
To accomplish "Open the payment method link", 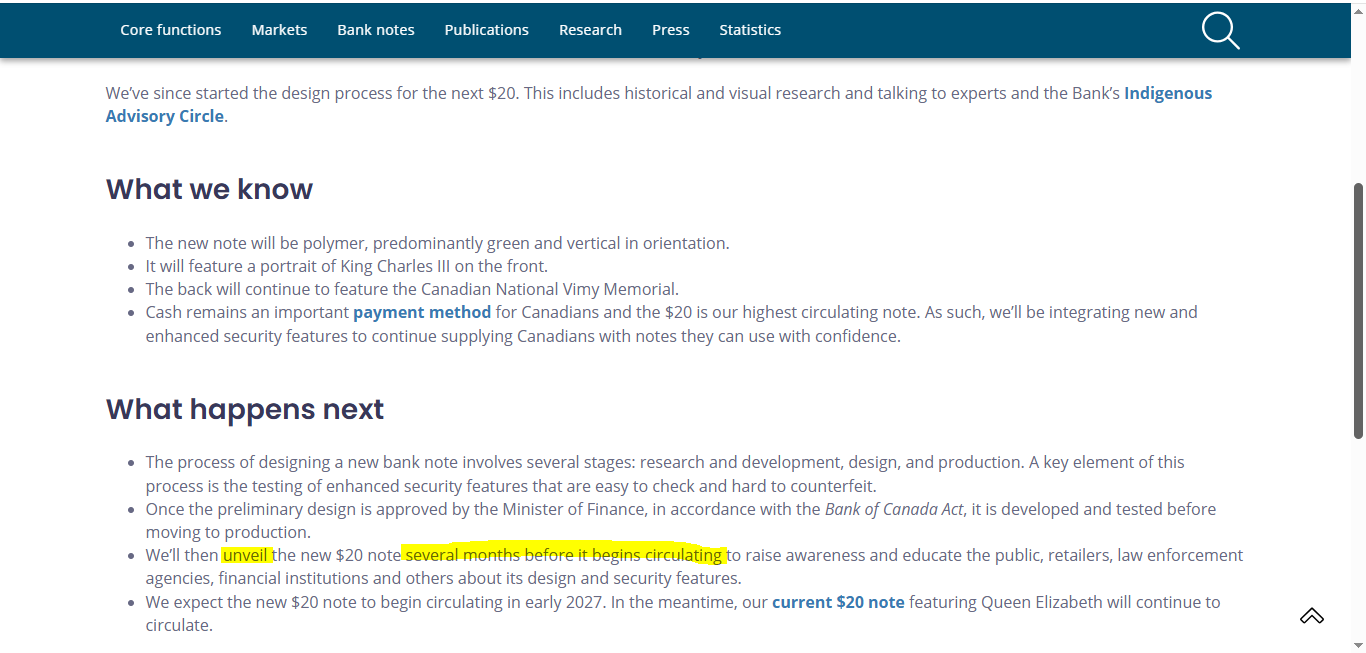I will pos(422,312).
